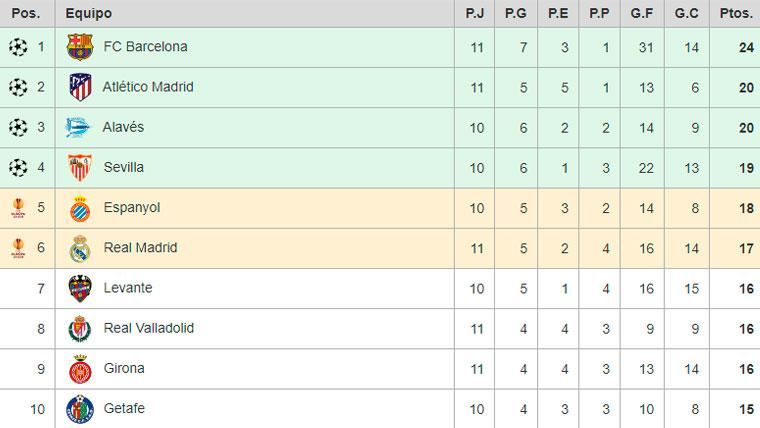Click the Atlético Madrid crest icon

[80, 87]
